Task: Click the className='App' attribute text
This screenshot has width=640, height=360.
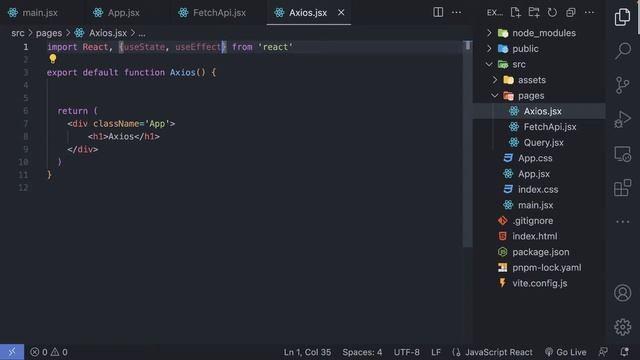Action: click(x=132, y=124)
